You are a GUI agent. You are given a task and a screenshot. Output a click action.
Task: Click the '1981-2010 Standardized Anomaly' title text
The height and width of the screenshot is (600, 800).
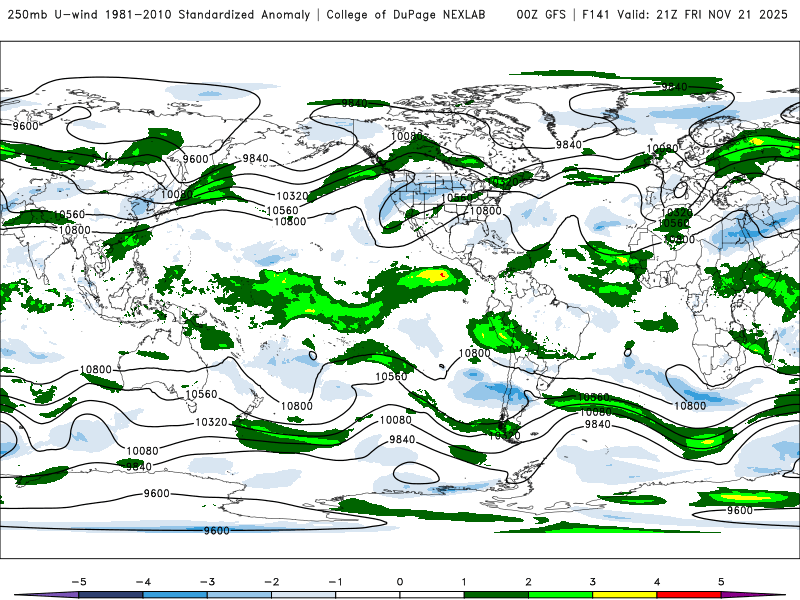pyautogui.click(x=208, y=15)
